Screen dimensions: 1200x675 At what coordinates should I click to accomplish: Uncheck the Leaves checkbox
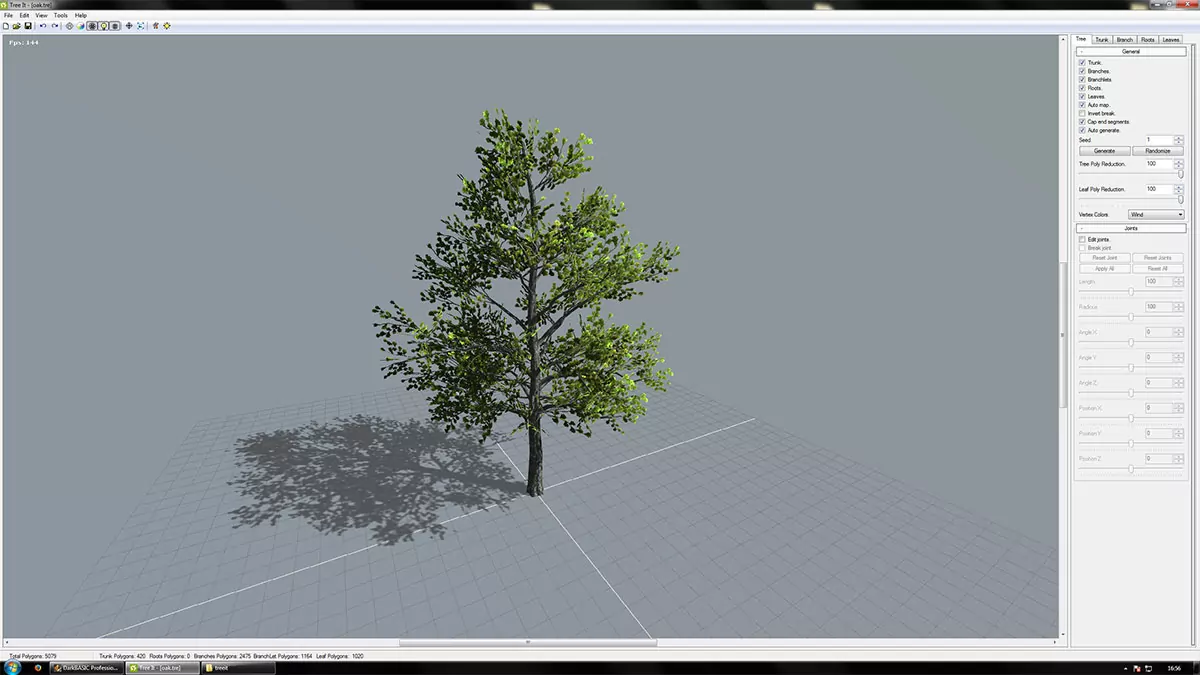point(1082,96)
